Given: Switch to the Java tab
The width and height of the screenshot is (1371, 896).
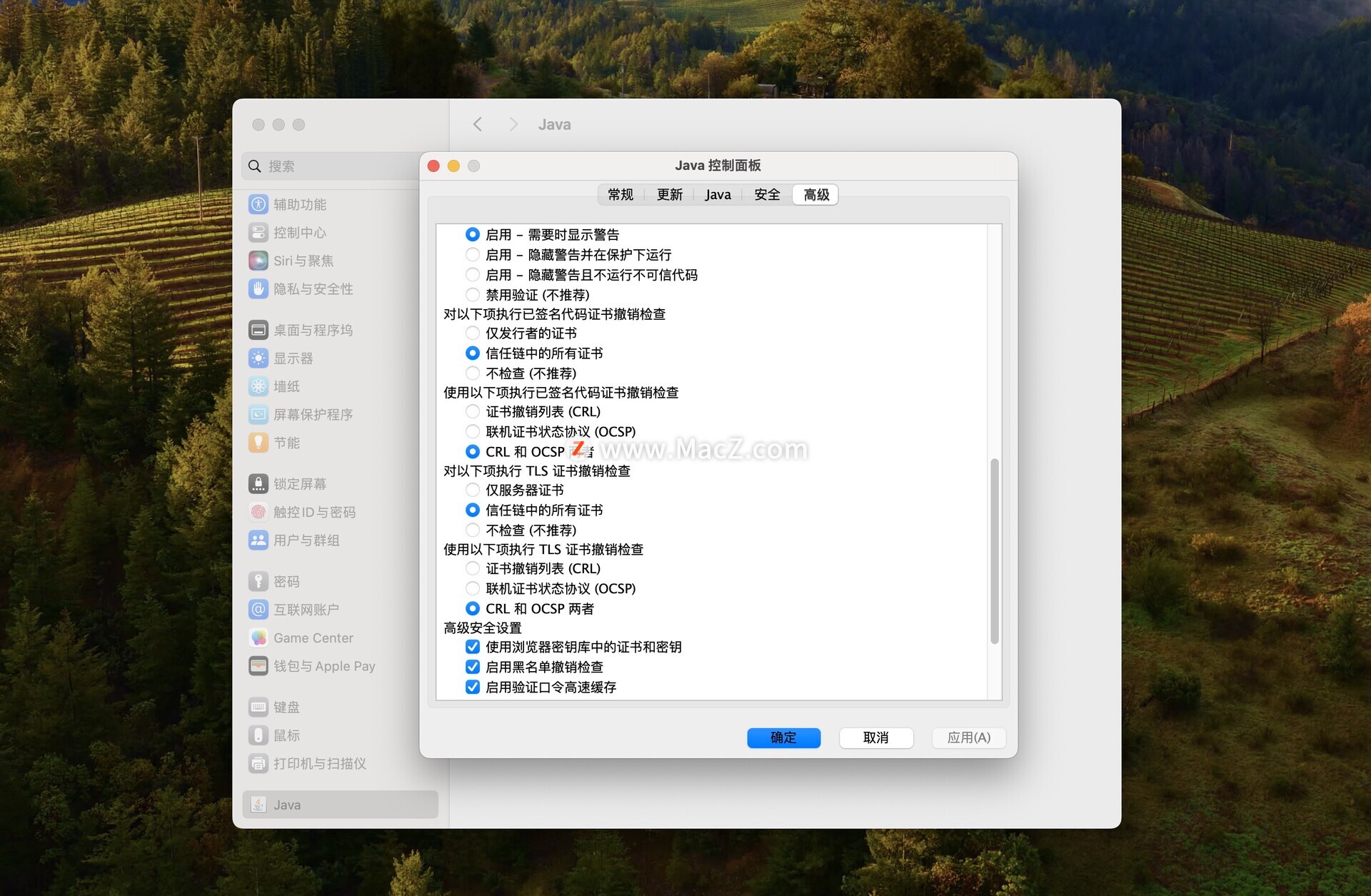Looking at the screenshot, I should [x=718, y=194].
